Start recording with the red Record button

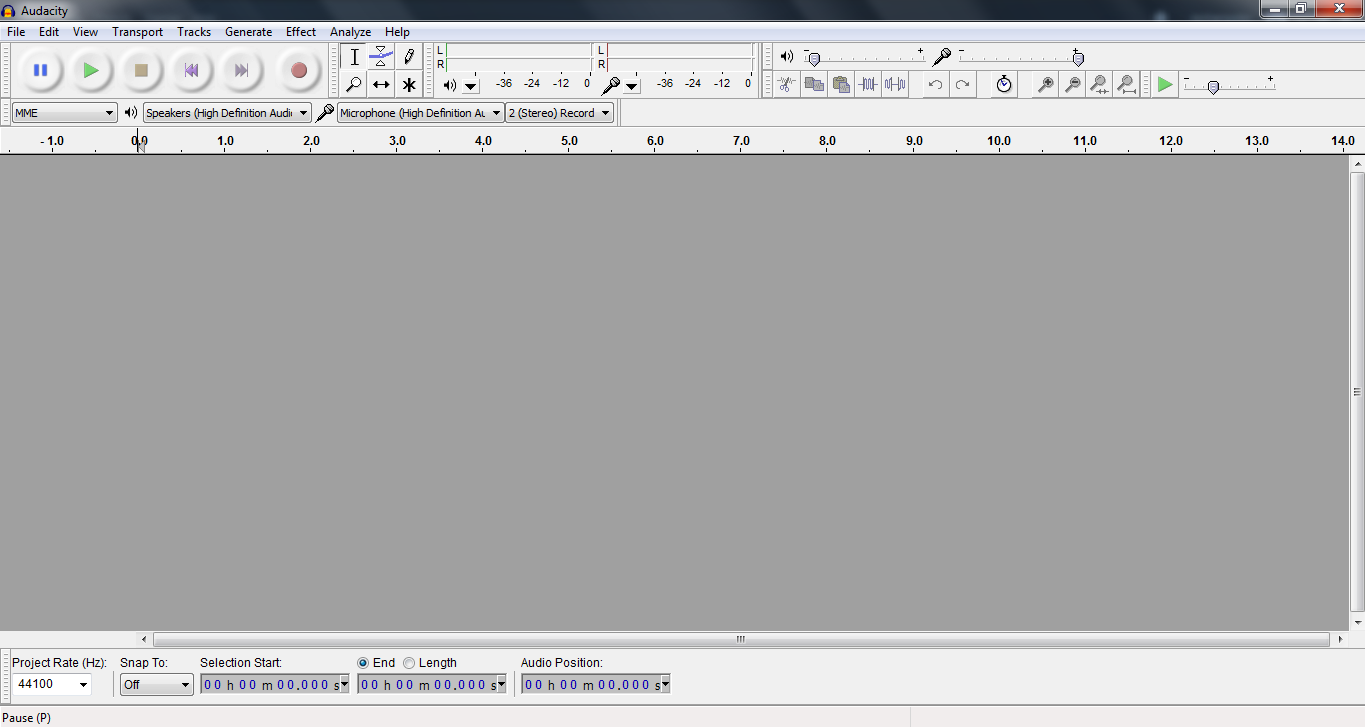[298, 70]
